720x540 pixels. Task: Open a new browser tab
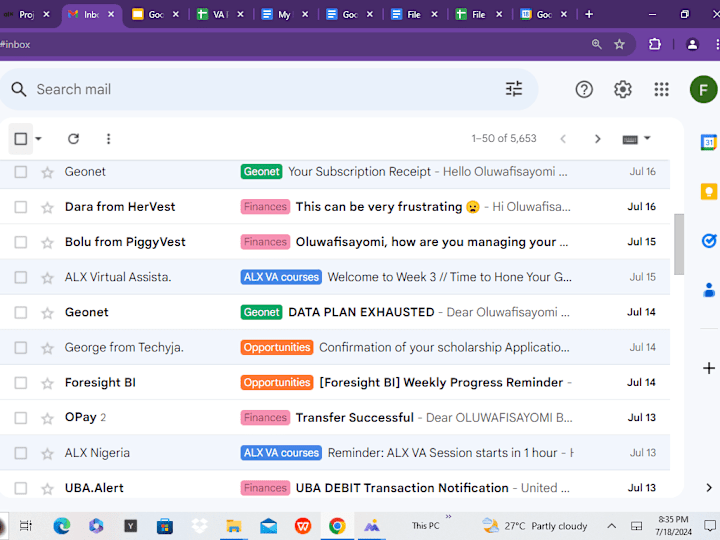pyautogui.click(x=589, y=14)
